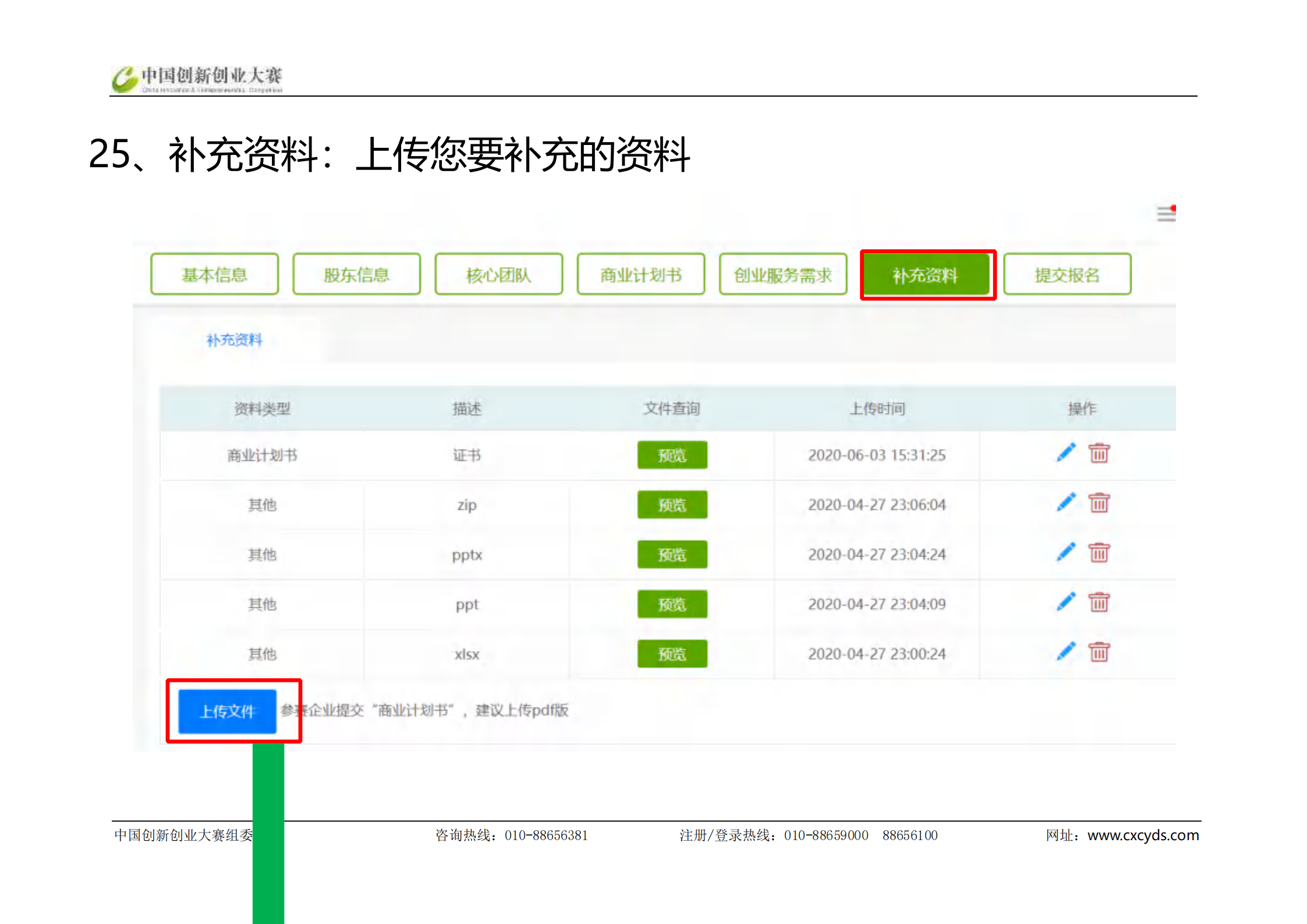The width and height of the screenshot is (1307, 924).
Task: Select the 商业计划书 tab
Action: tap(640, 274)
